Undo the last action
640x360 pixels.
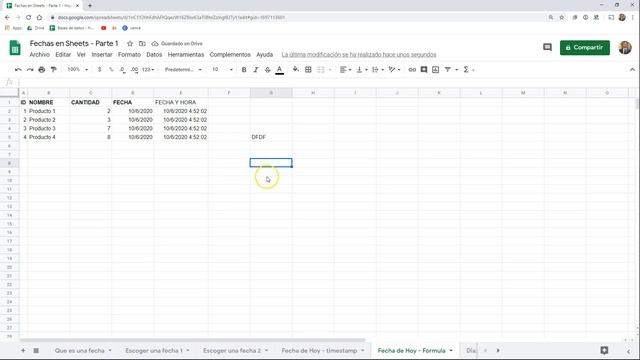click(x=18, y=70)
